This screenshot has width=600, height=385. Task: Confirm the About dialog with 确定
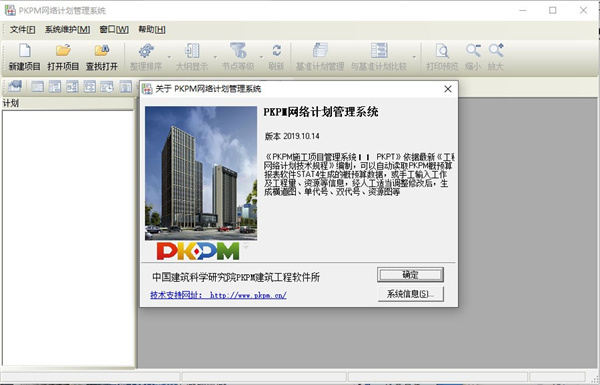411,274
